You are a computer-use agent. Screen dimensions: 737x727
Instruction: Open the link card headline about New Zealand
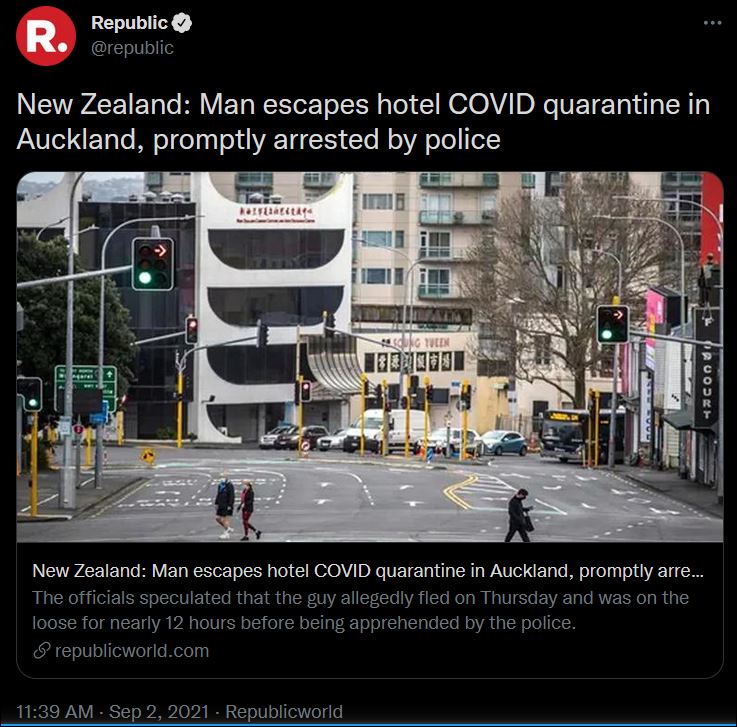(x=368, y=571)
